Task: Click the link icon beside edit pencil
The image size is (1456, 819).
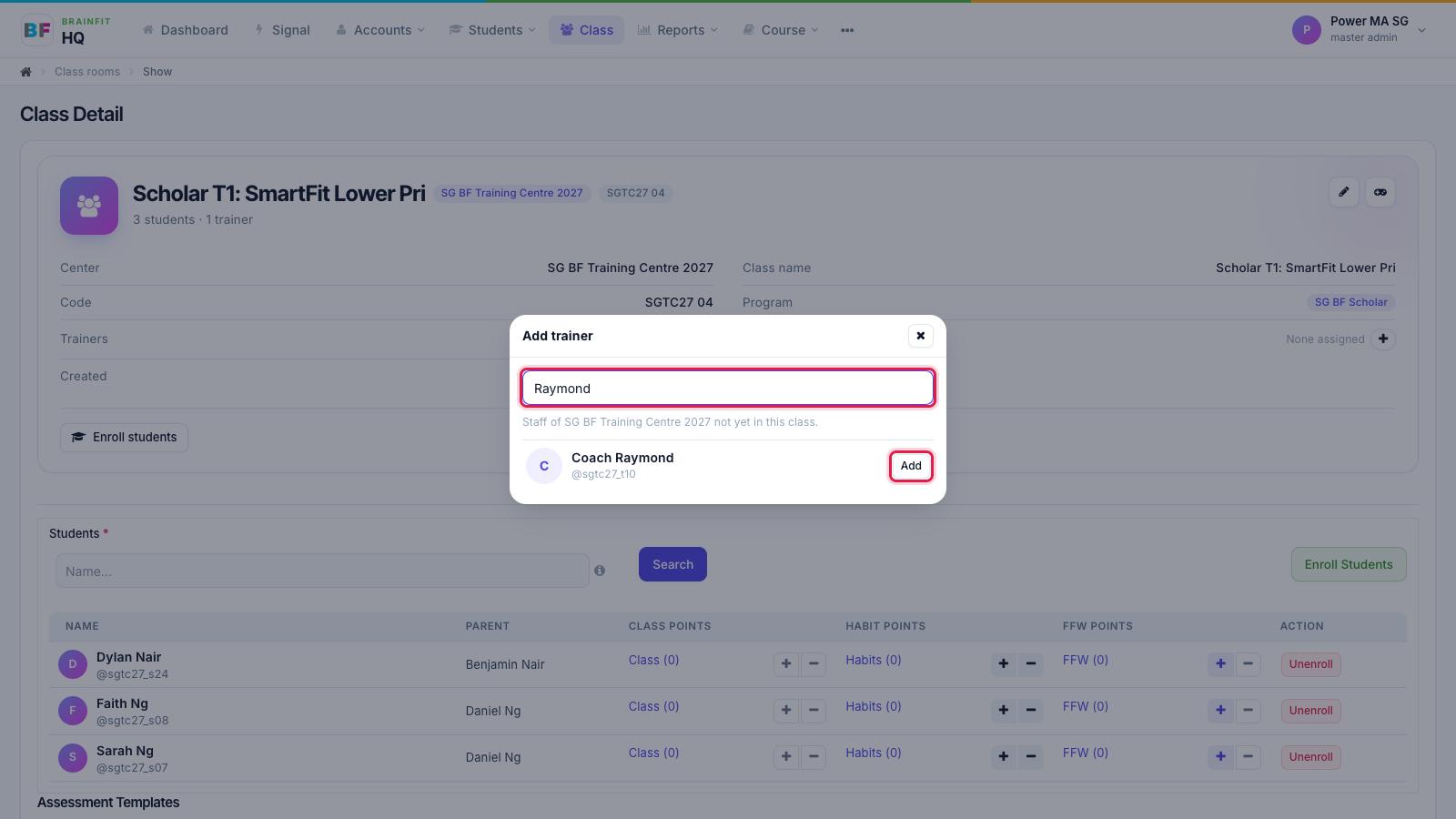Action: 1380,192
